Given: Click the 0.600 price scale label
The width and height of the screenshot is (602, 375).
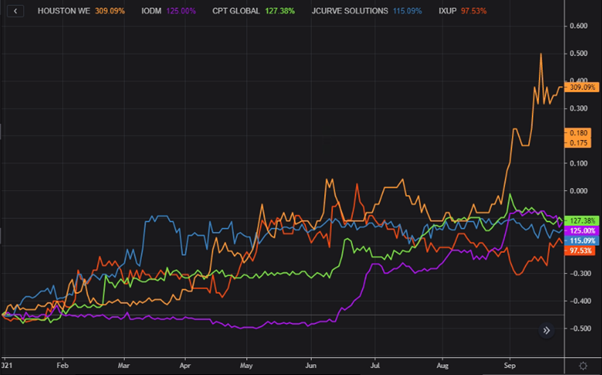Looking at the screenshot, I should [x=579, y=26].
